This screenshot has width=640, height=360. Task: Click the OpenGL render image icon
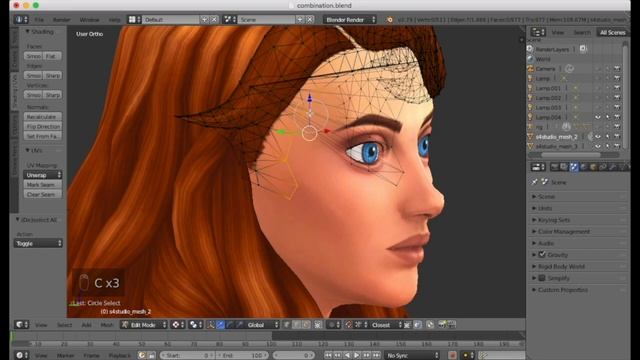tap(442, 324)
